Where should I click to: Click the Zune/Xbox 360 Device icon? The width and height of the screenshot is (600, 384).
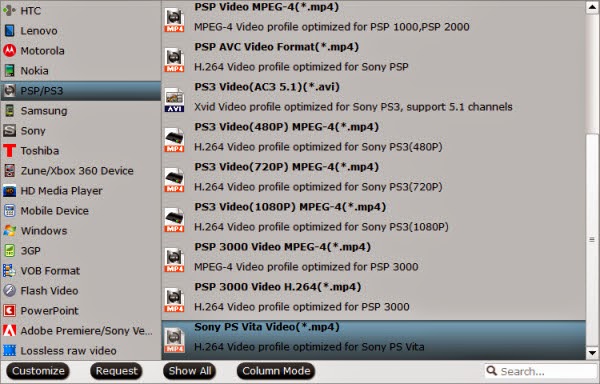[10, 171]
